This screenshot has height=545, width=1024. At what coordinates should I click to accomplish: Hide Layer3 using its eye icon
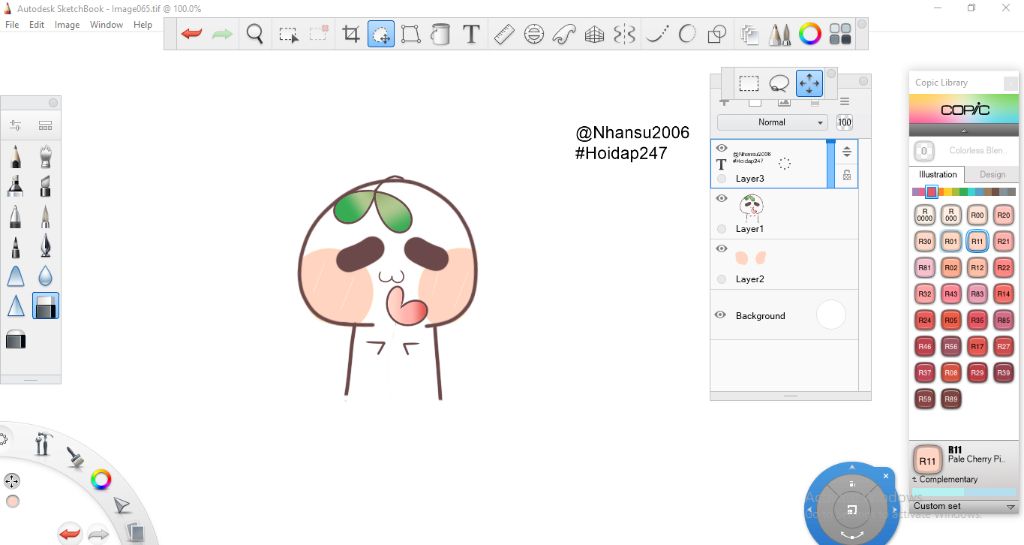tap(722, 148)
